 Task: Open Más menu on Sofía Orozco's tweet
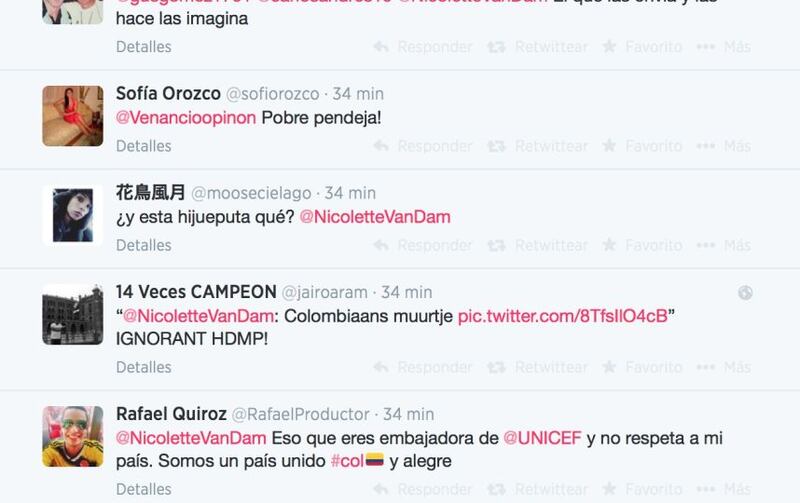point(723,146)
